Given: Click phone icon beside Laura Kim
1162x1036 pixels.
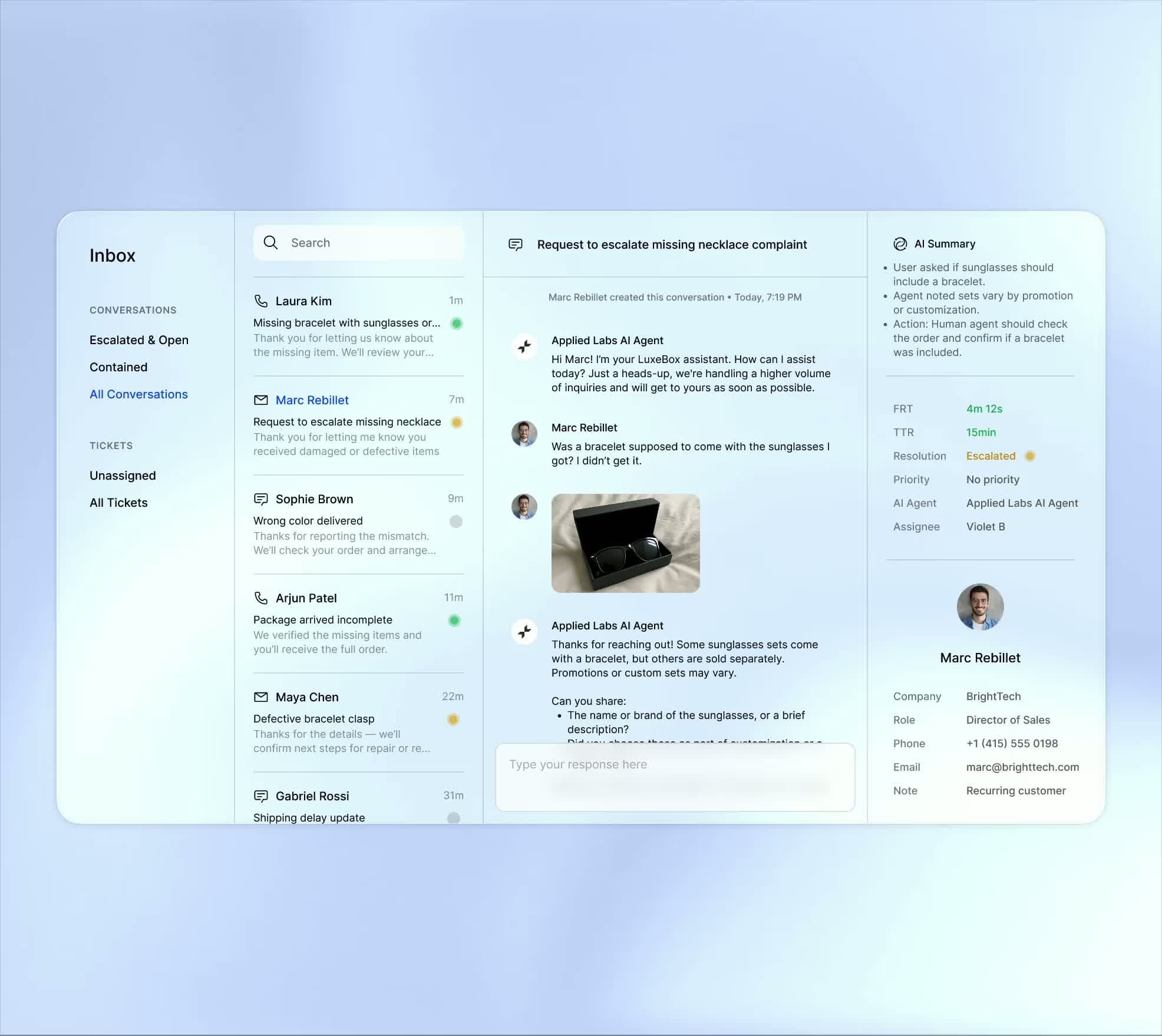Looking at the screenshot, I should pyautogui.click(x=260, y=301).
